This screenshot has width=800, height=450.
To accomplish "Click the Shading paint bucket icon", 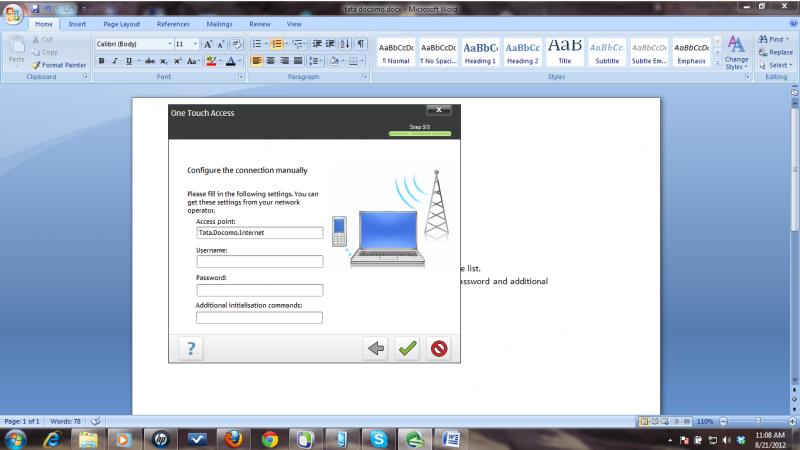I will tap(334, 61).
